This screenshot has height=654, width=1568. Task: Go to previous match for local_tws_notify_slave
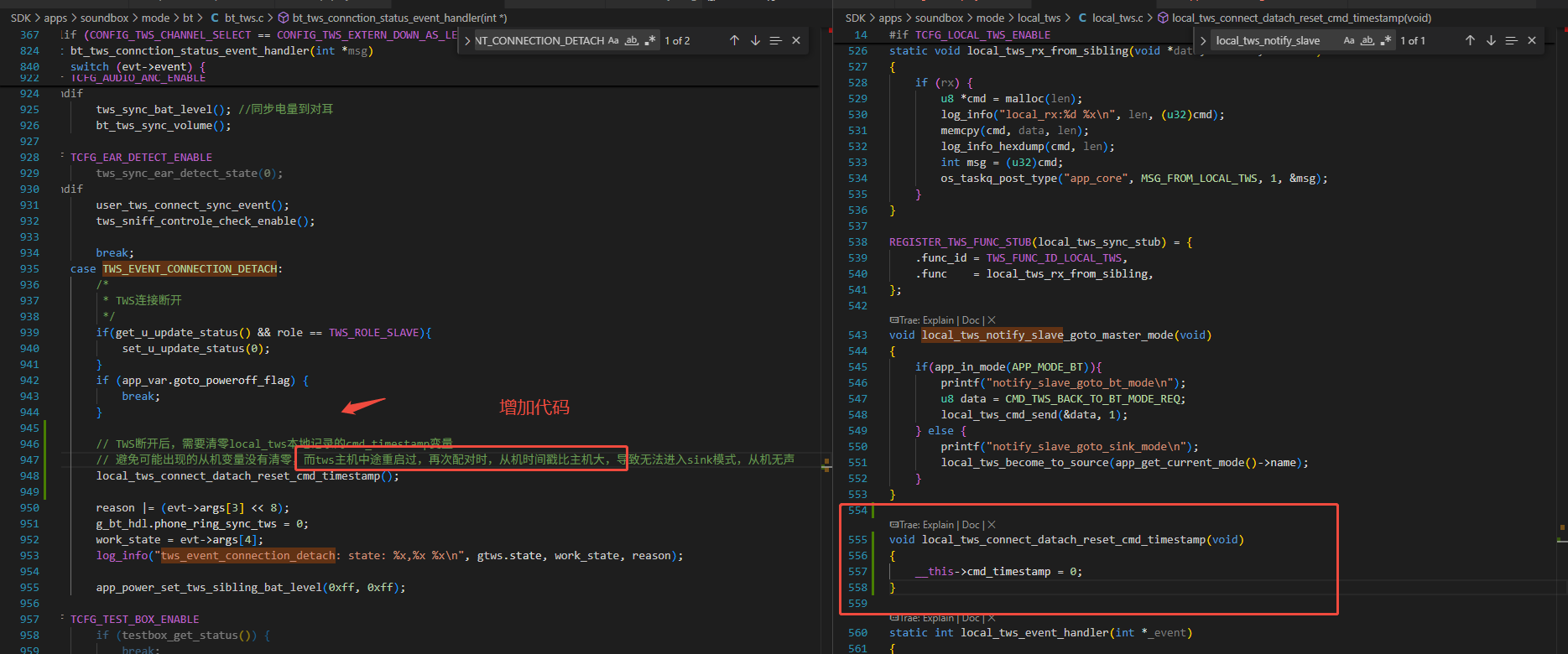pyautogui.click(x=1470, y=40)
